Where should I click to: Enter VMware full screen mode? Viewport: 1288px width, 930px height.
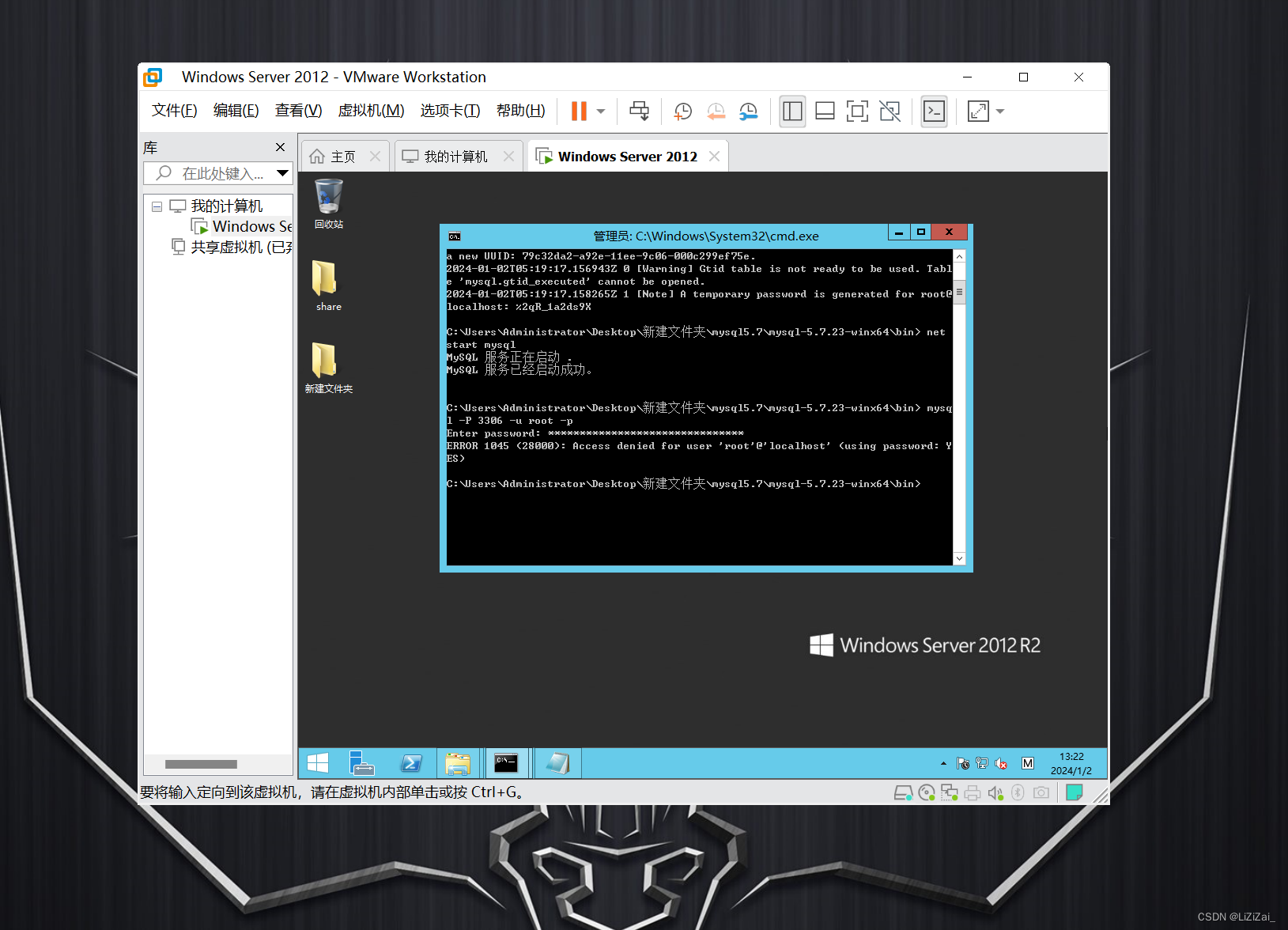pos(857,112)
